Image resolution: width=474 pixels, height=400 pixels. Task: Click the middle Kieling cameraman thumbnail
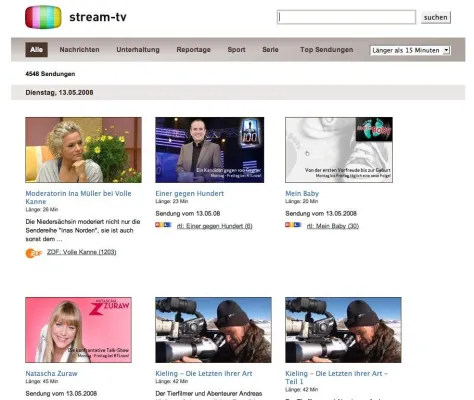pyautogui.click(x=213, y=330)
